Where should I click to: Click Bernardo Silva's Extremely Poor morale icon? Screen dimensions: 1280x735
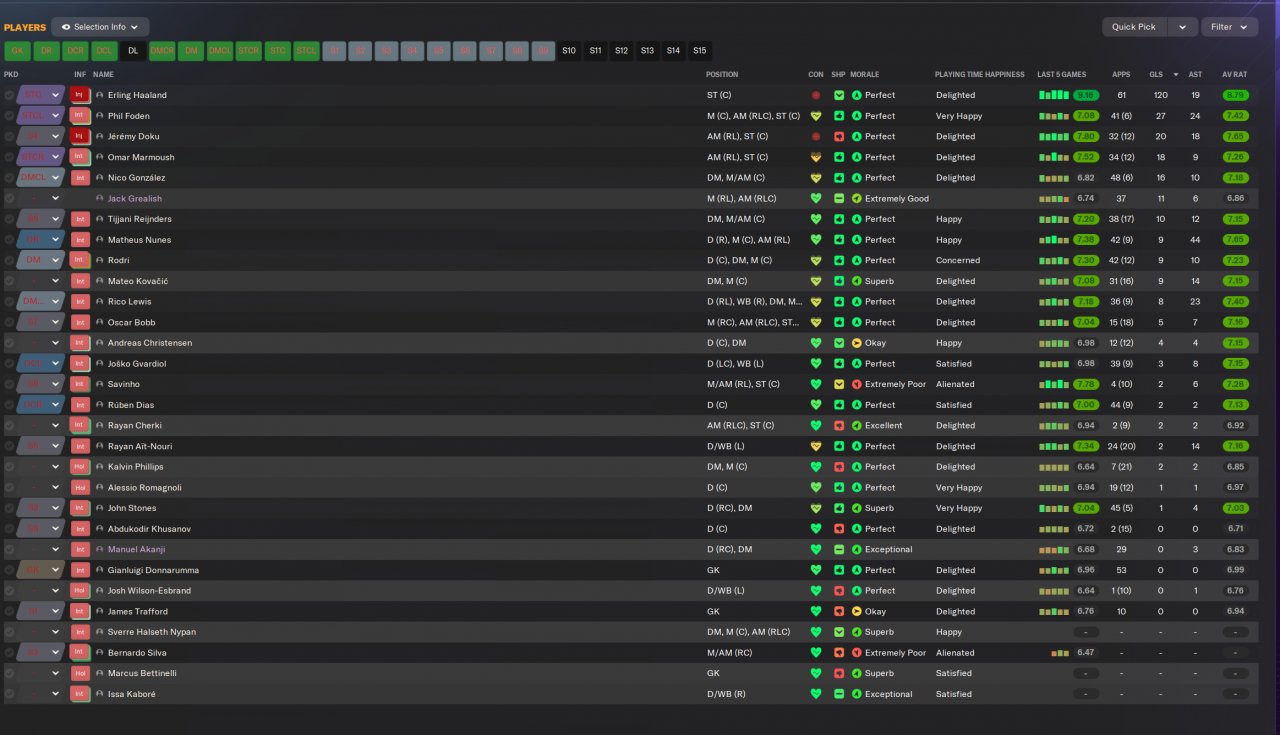[x=856, y=652]
